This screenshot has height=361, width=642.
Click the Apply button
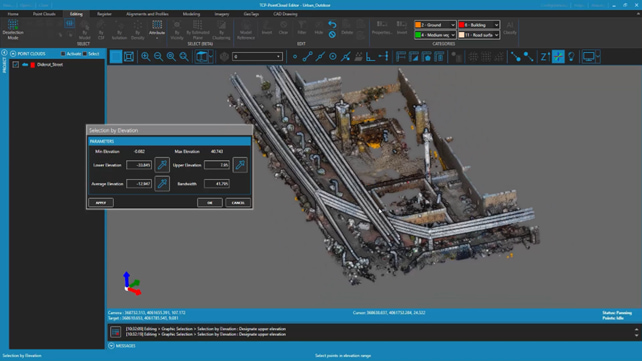(x=101, y=203)
